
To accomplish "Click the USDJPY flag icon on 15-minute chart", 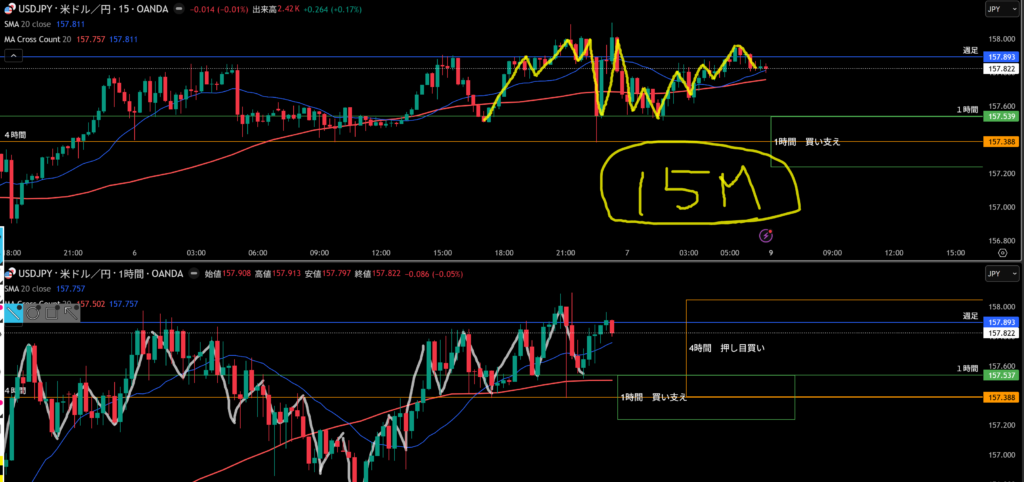I will click(x=10, y=9).
